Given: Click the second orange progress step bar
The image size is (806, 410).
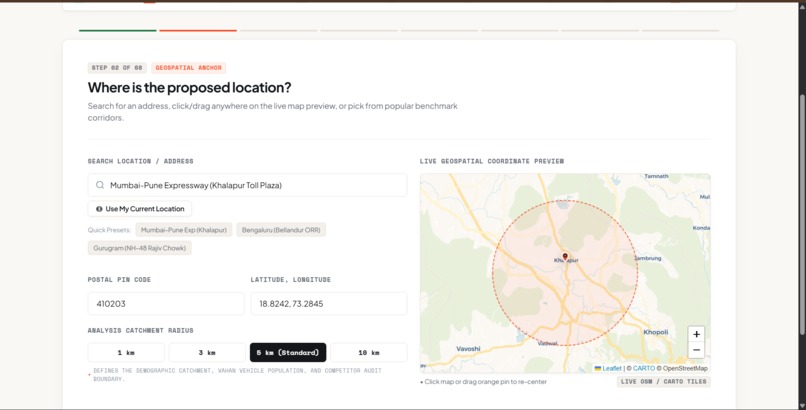Looking at the screenshot, I should 198,31.
